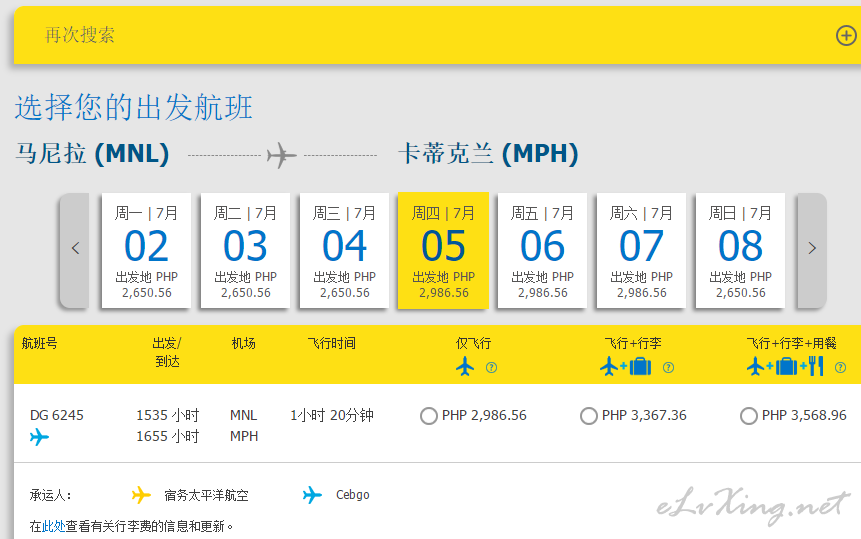
Task: Click the blue Cebgo carrier plane icon
Action: coord(313,495)
